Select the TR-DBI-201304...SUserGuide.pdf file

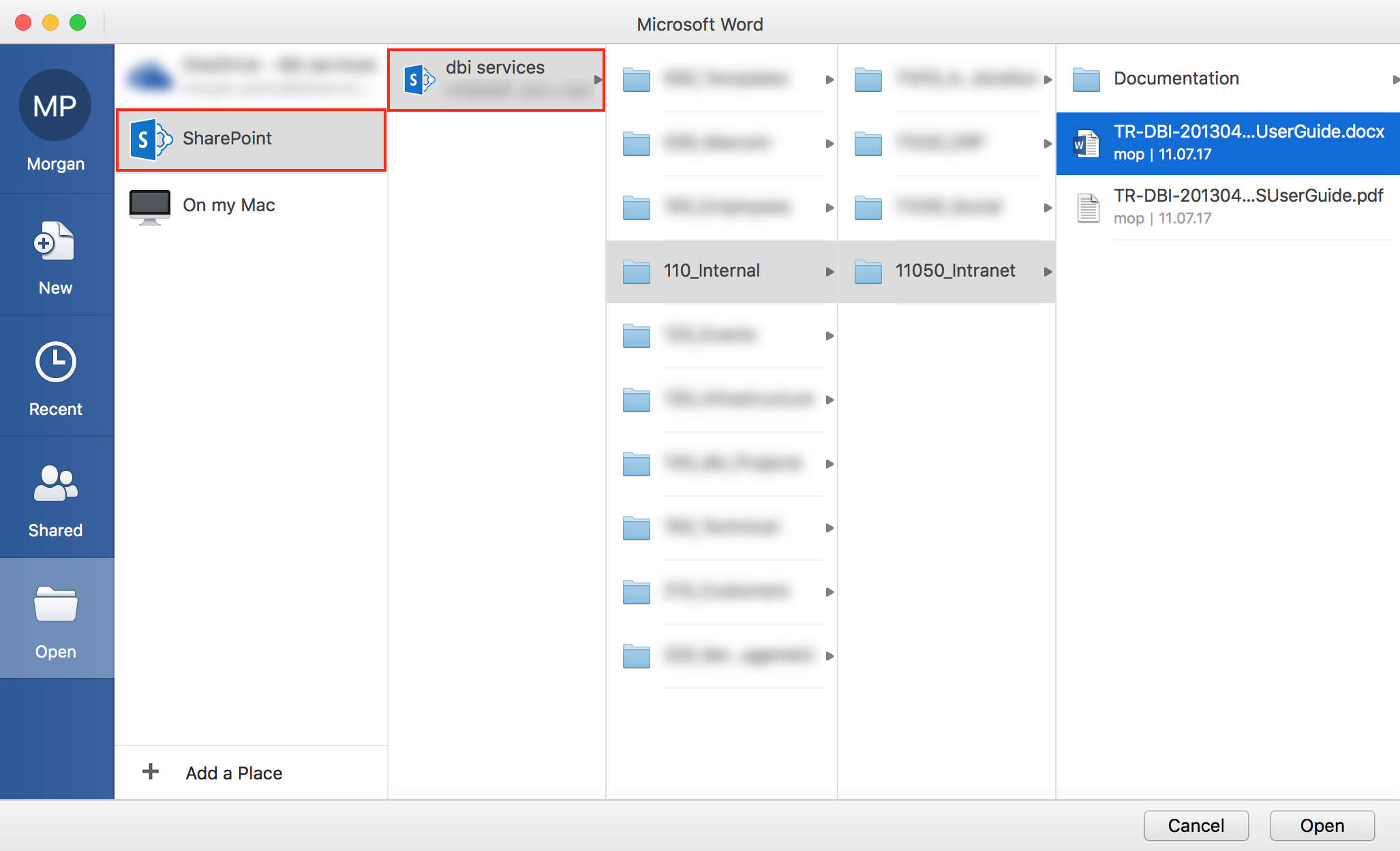pyautogui.click(x=1228, y=207)
